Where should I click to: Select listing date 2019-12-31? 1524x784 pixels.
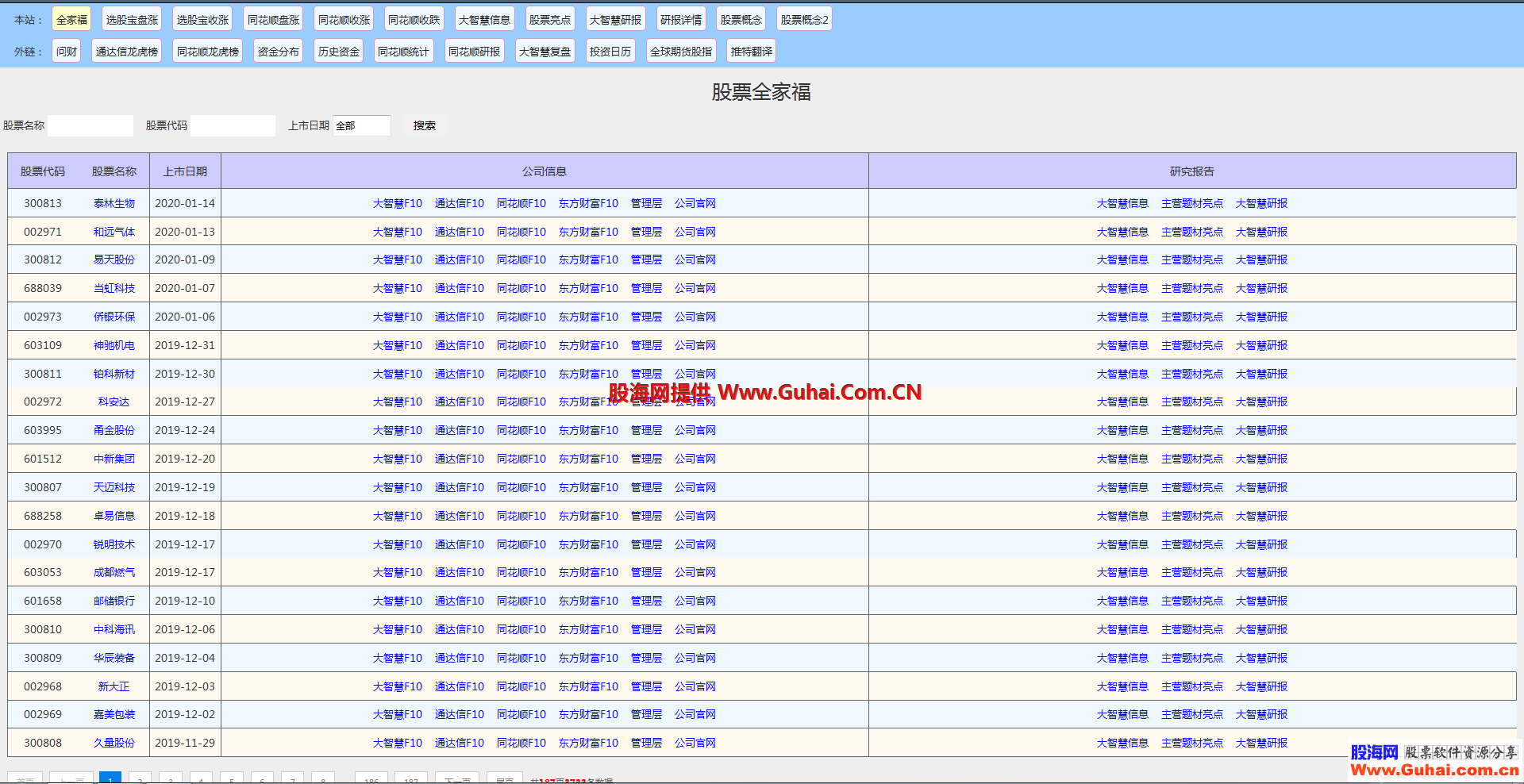[185, 345]
